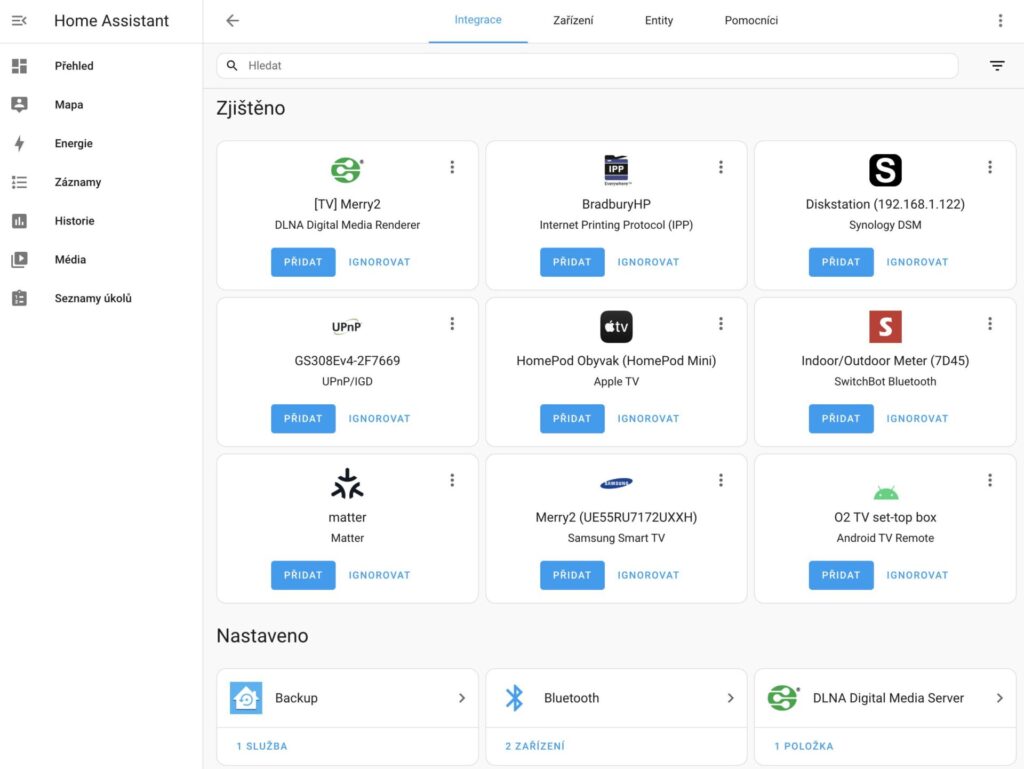Switch to the Zařízení tab
Screen dimensions: 1024x769
(573, 20)
